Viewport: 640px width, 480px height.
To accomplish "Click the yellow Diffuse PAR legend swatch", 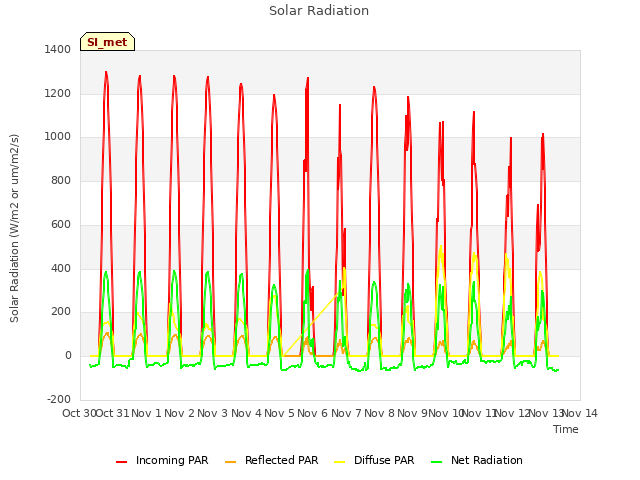I will (x=339, y=462).
